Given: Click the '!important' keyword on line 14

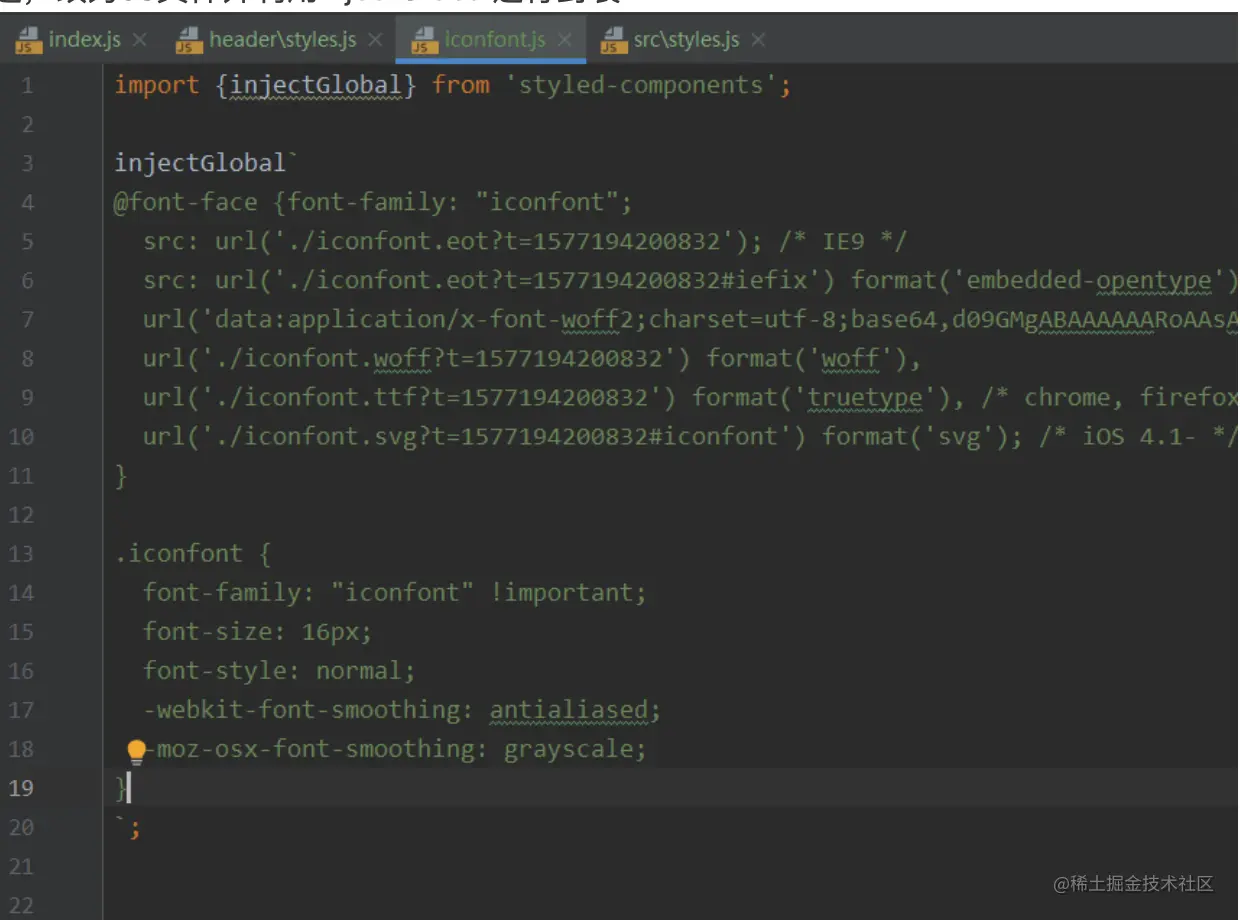Looking at the screenshot, I should (x=561, y=592).
